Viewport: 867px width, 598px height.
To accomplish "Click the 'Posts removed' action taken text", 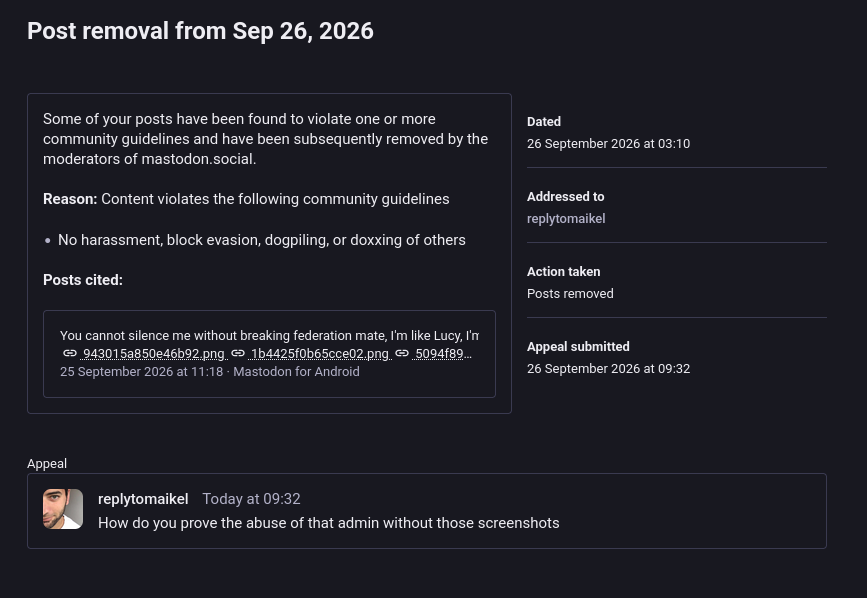I will click(x=570, y=293).
